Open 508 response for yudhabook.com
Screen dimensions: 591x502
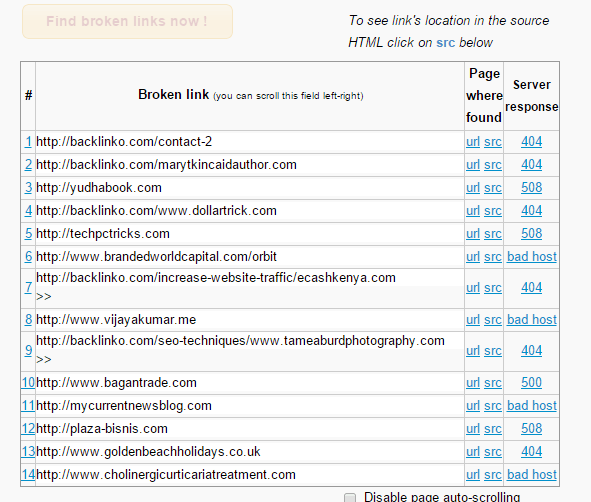[x=531, y=188]
